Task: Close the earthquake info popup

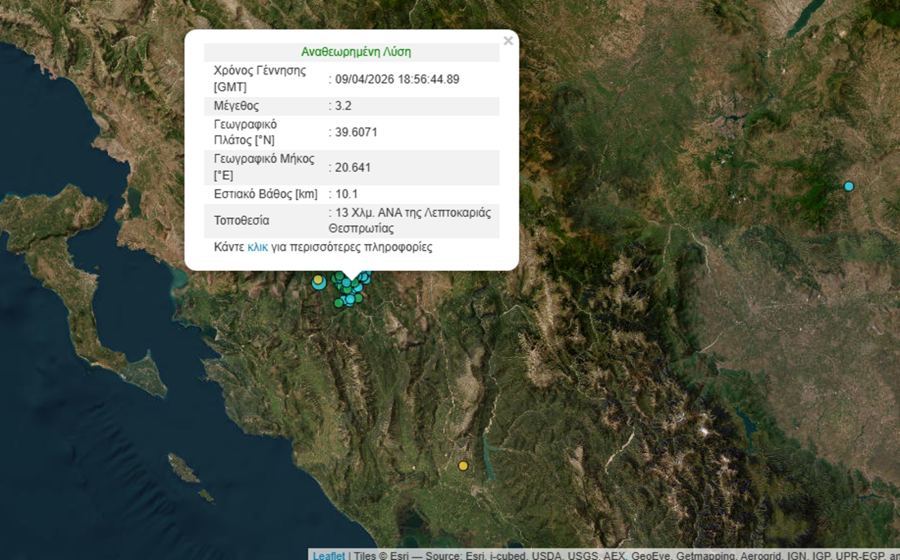Action: point(508,41)
